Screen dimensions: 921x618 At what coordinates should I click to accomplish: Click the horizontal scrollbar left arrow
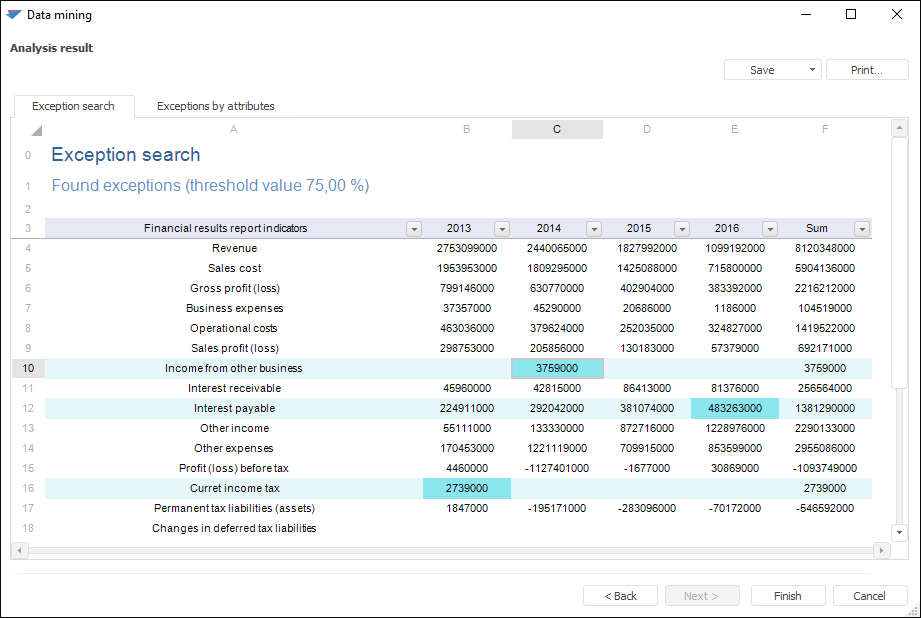coord(19,550)
